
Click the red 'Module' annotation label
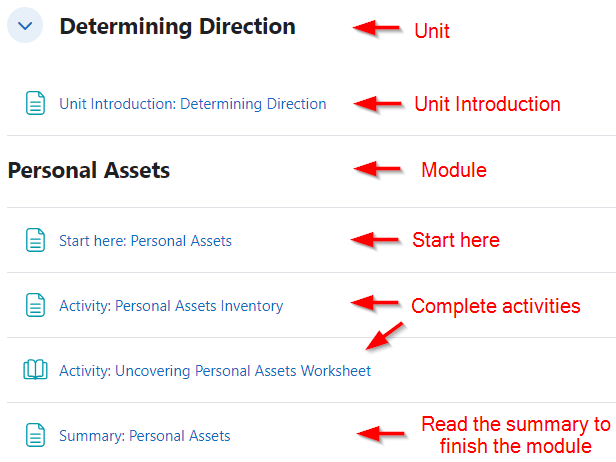click(x=454, y=170)
